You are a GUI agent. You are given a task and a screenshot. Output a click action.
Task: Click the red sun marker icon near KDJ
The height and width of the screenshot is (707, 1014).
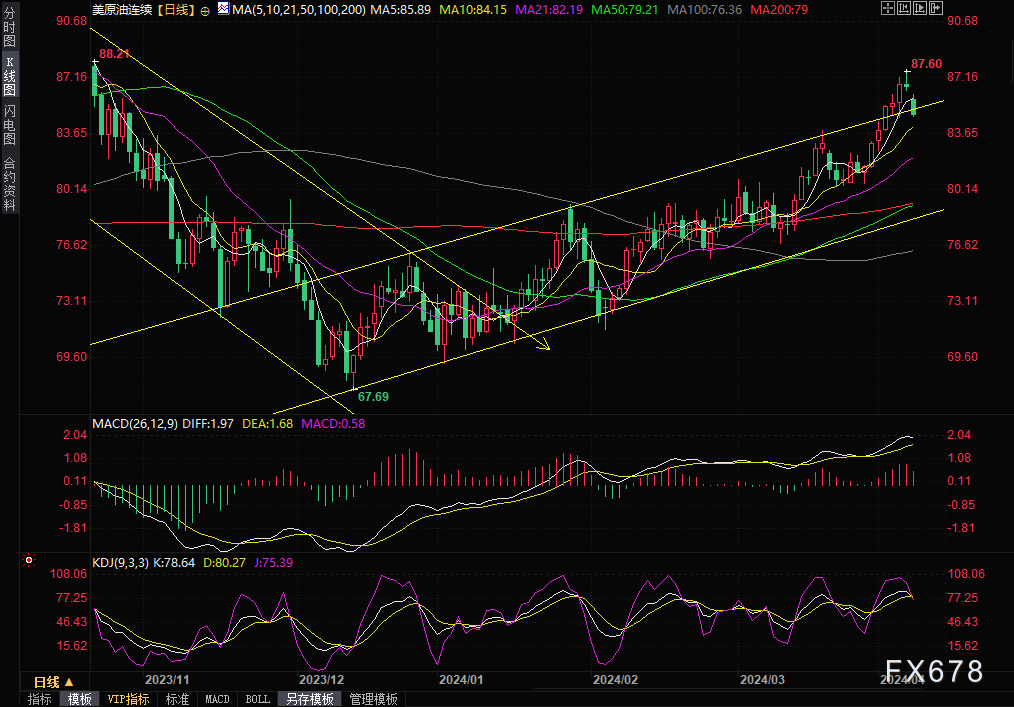point(29,561)
